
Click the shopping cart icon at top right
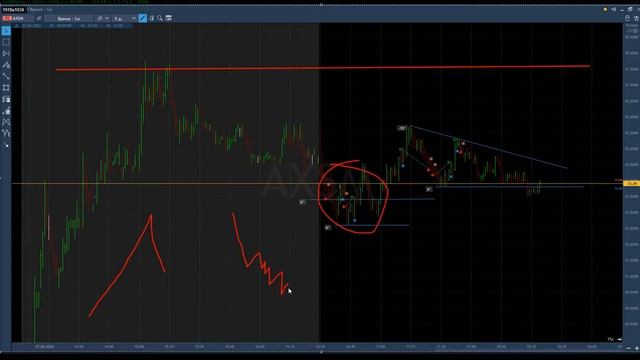click(x=636, y=18)
